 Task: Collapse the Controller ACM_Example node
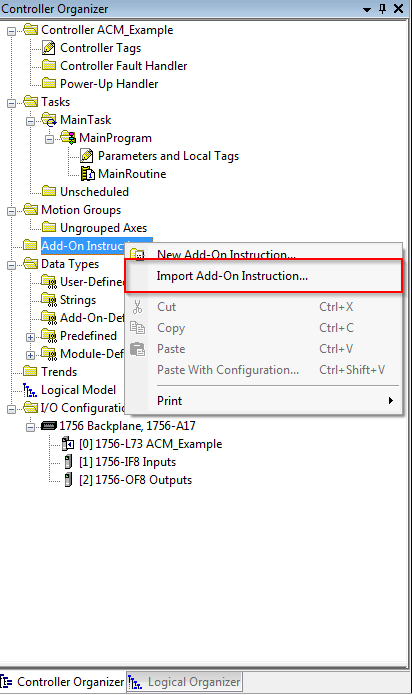[x=11, y=31]
